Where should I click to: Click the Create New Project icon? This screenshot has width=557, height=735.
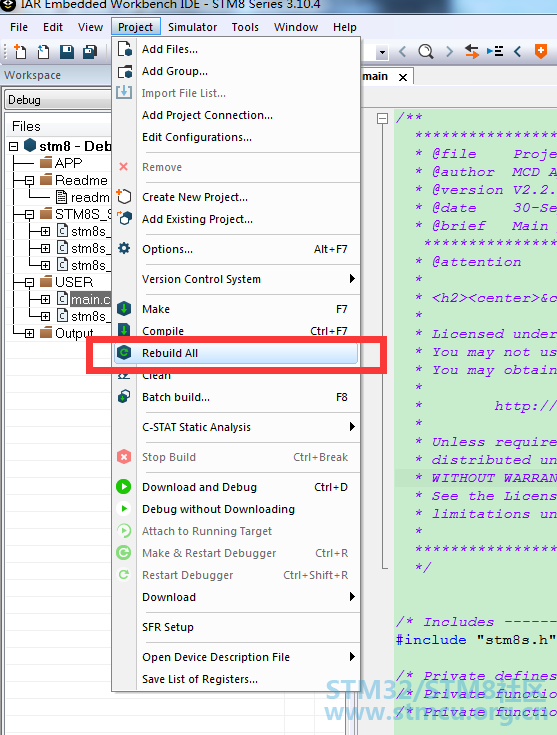pos(124,196)
